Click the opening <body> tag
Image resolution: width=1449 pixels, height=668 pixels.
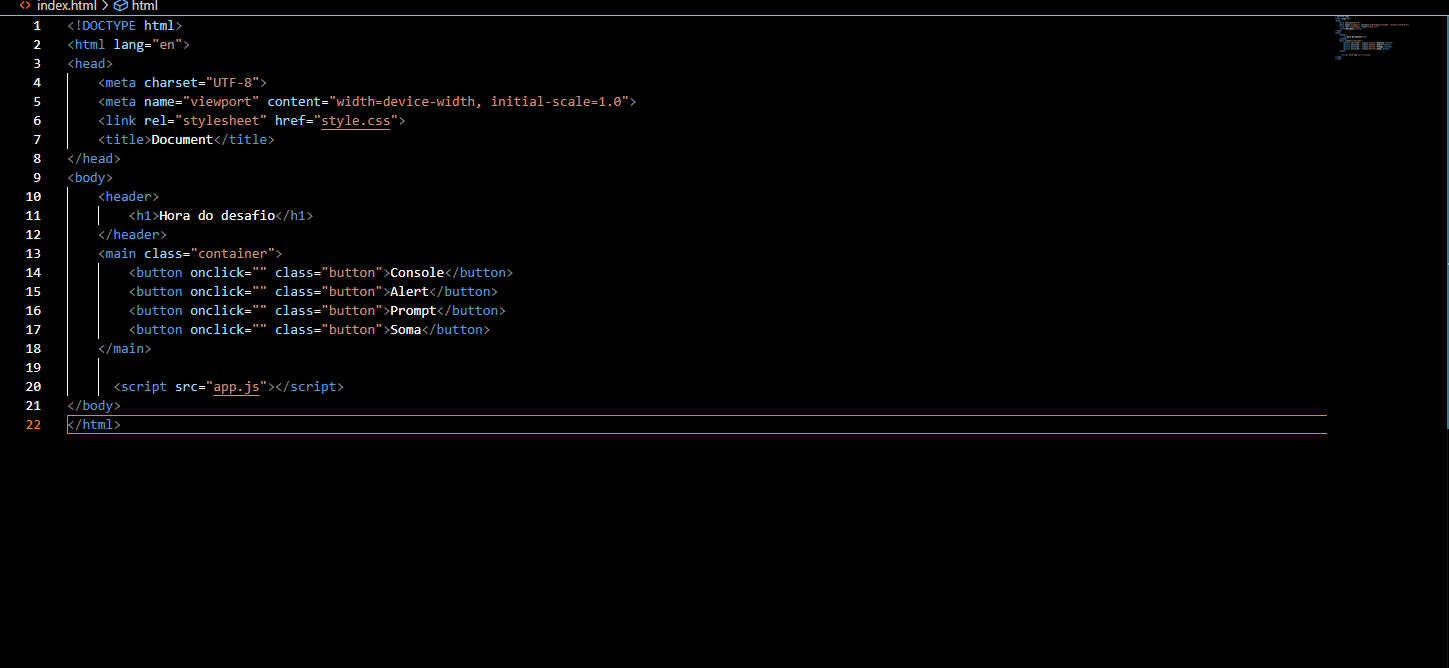click(90, 178)
